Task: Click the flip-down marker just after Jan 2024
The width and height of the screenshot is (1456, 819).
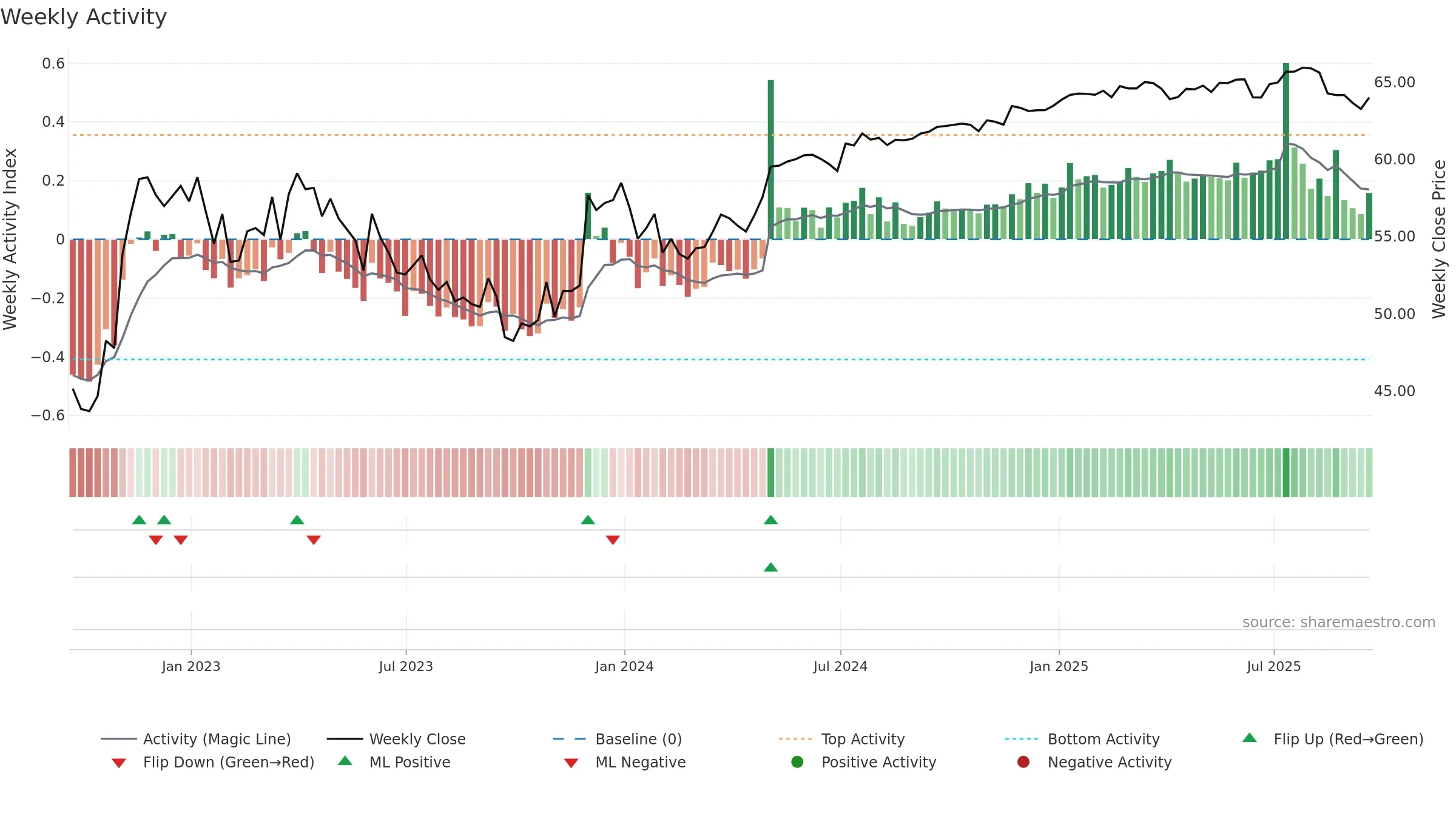Action: pos(613,540)
